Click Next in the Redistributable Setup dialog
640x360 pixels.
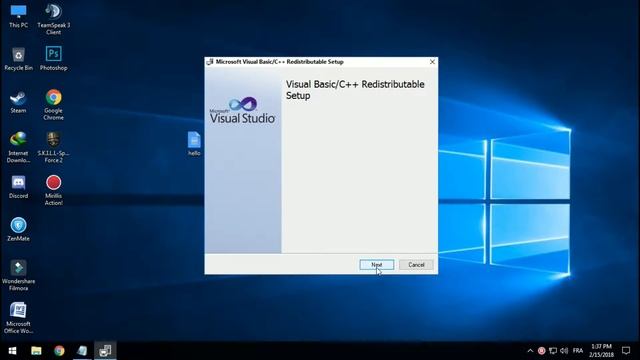pyautogui.click(x=377, y=265)
